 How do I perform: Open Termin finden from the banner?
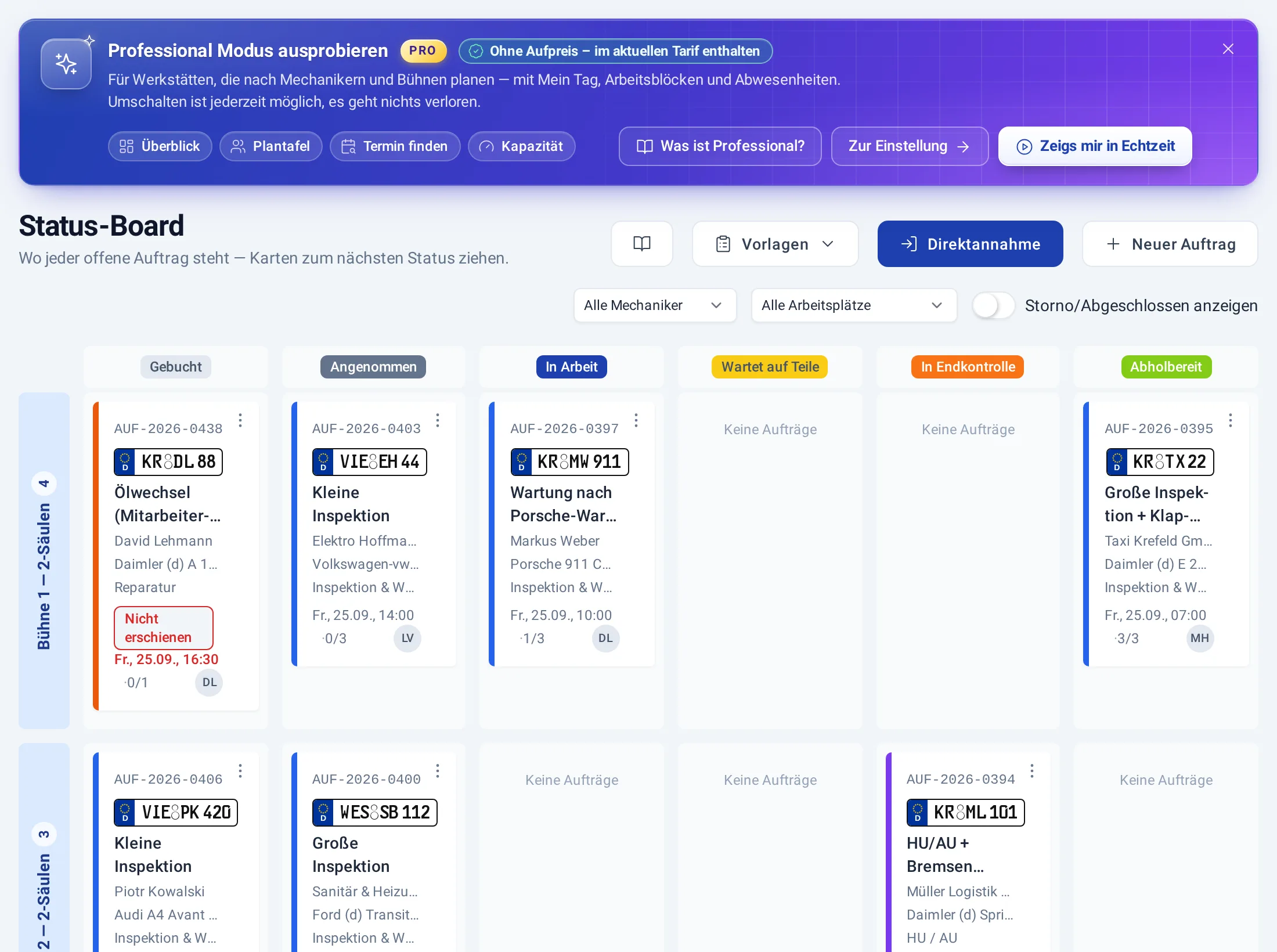tap(395, 146)
